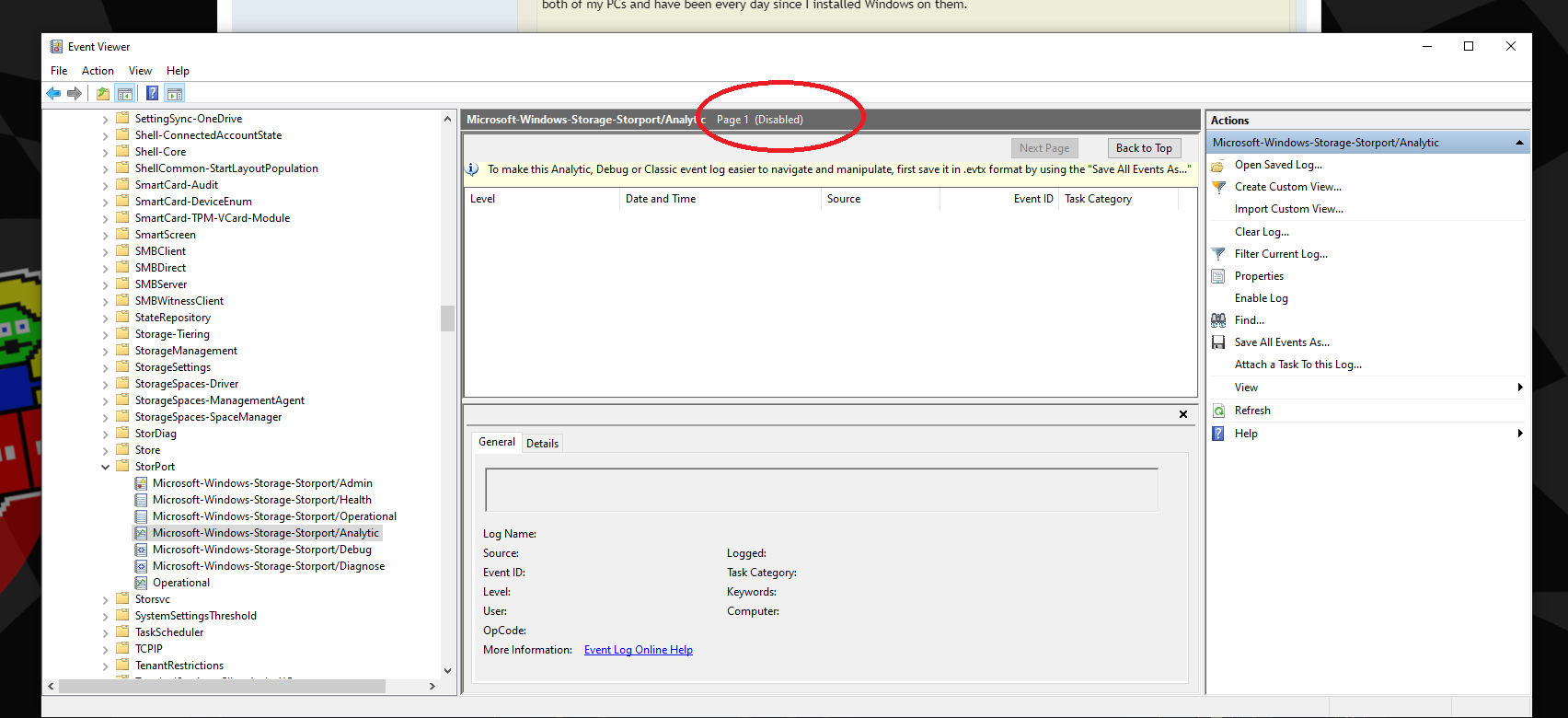Open the Action menu
This screenshot has height=718, width=1568.
click(98, 71)
